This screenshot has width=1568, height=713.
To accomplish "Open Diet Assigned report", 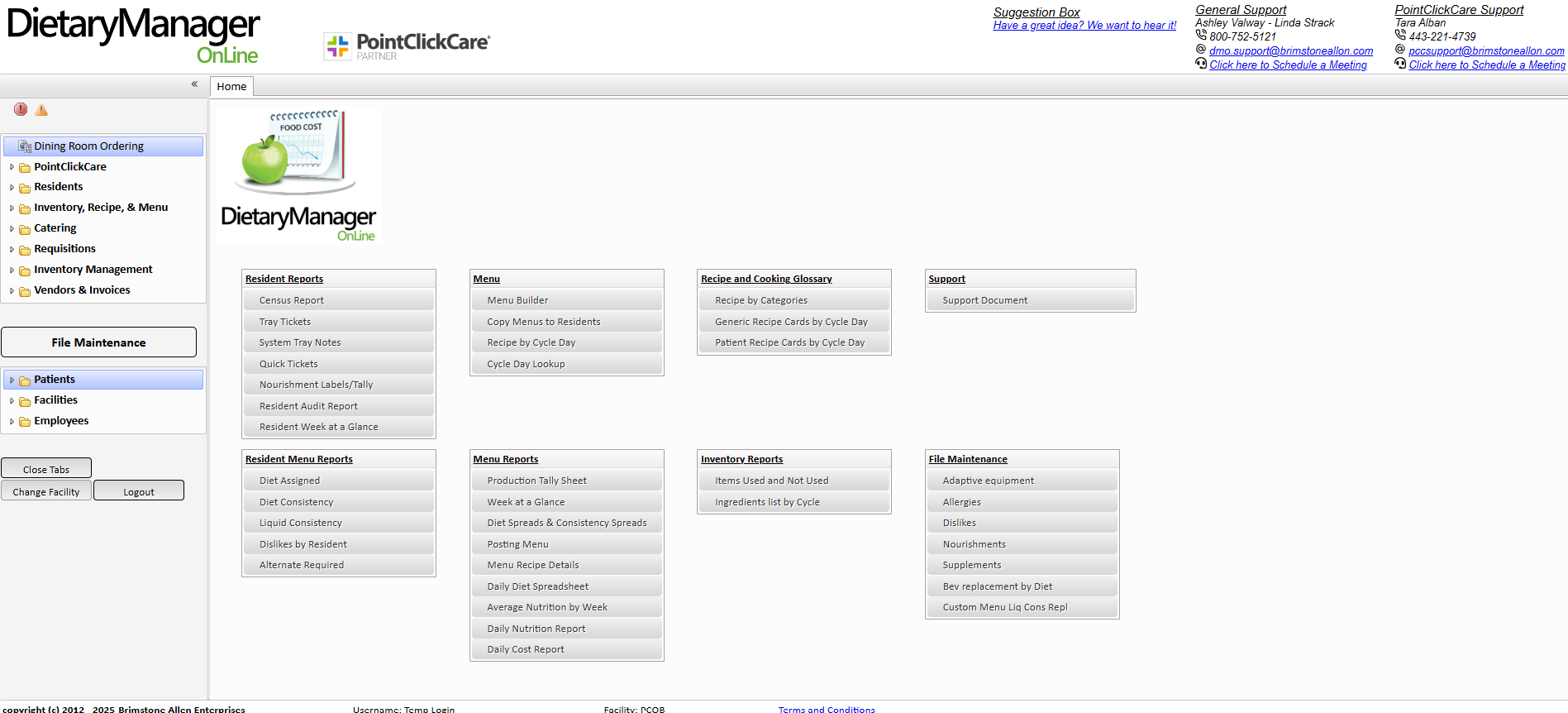I will pyautogui.click(x=339, y=481).
